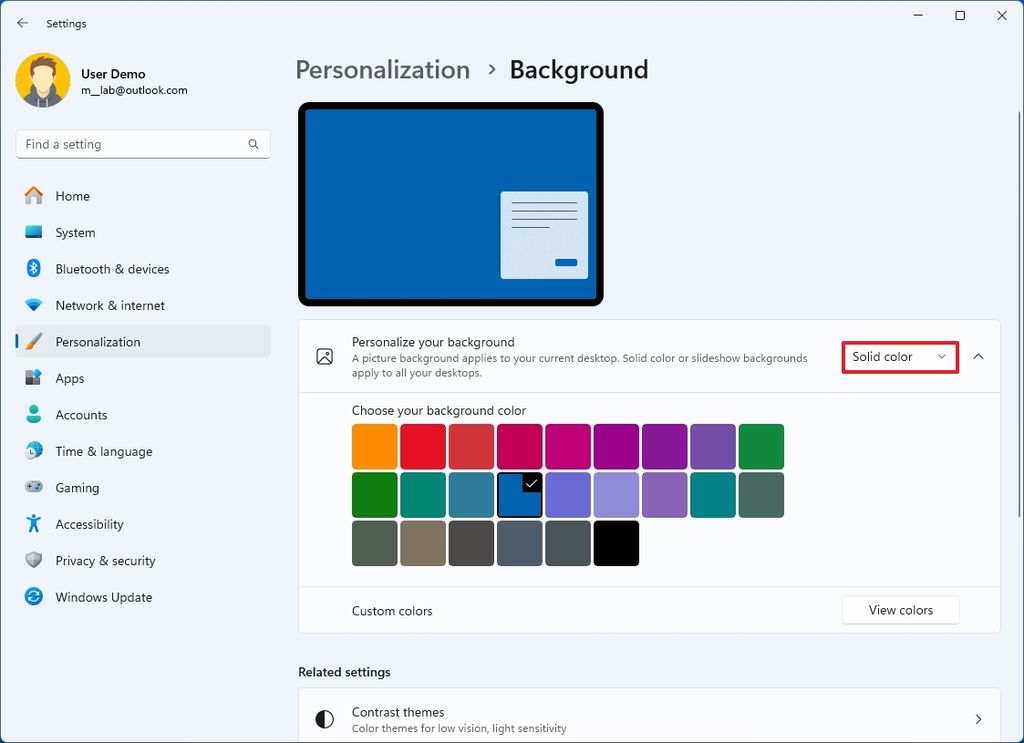The image size is (1024, 743).
Task: Collapse the Personalize your background section
Action: click(x=978, y=357)
